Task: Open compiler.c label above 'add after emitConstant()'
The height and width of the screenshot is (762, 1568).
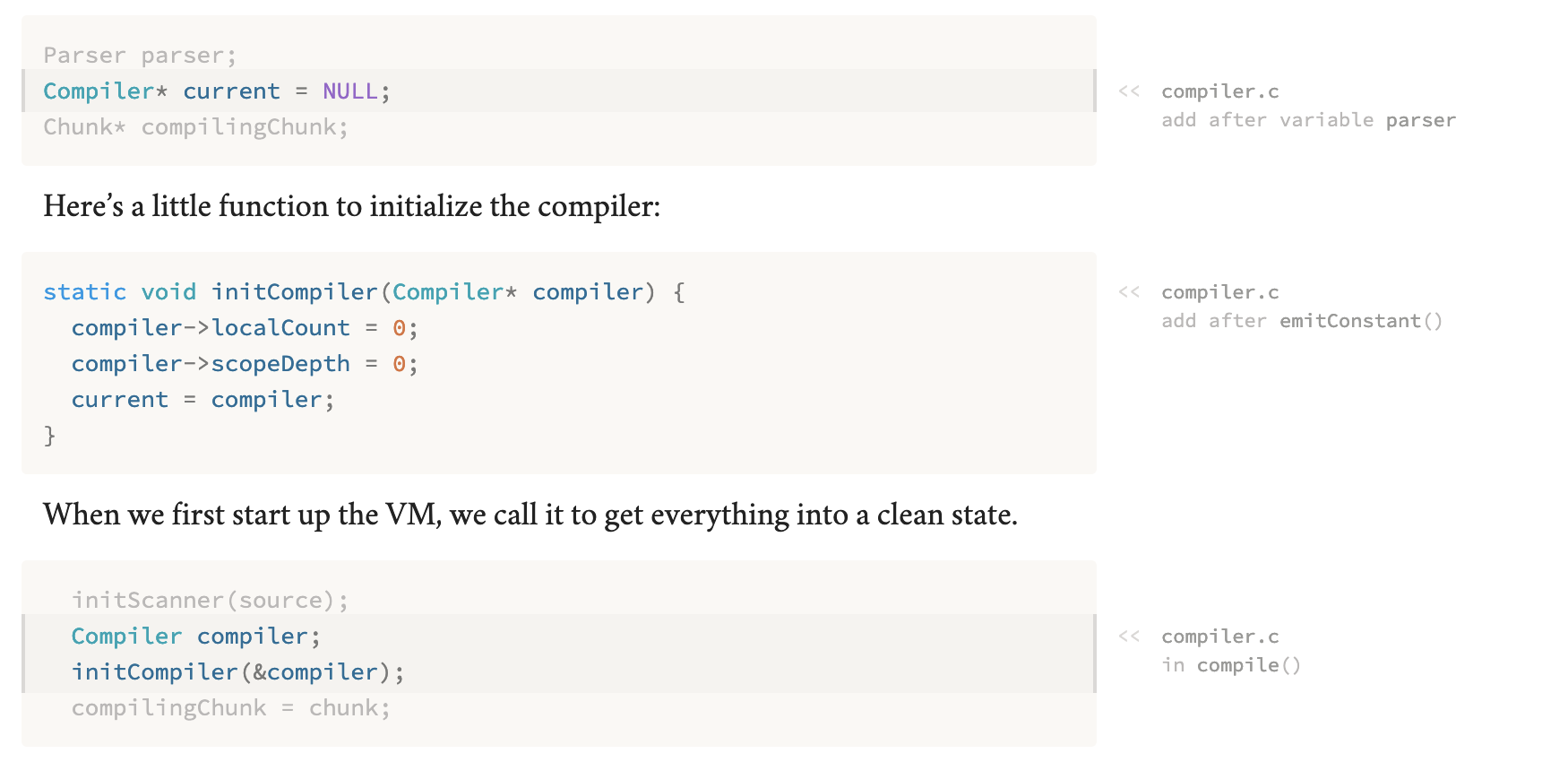Action: tap(1219, 292)
